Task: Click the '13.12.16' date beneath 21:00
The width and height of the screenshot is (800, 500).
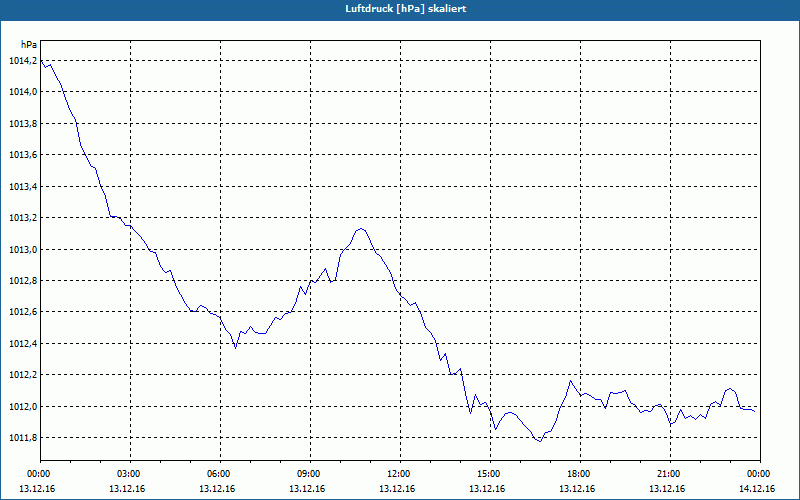Action: click(667, 489)
